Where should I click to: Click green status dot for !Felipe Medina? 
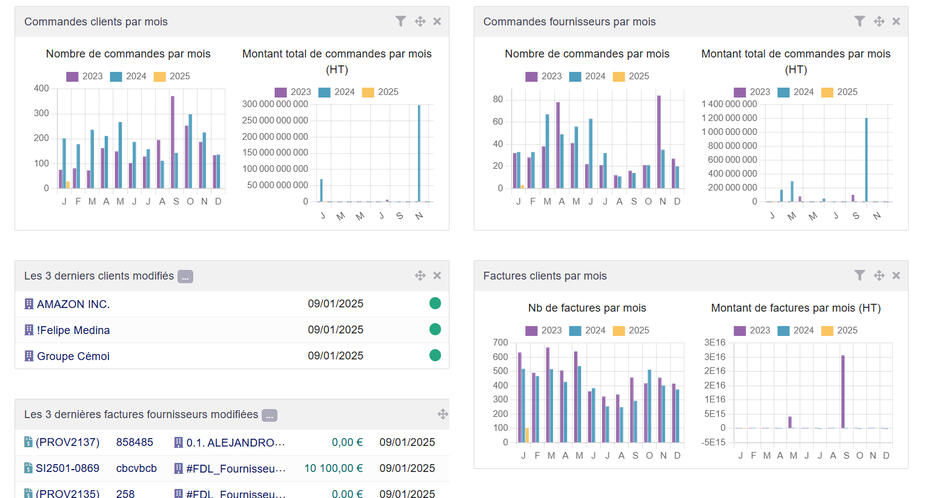(435, 330)
